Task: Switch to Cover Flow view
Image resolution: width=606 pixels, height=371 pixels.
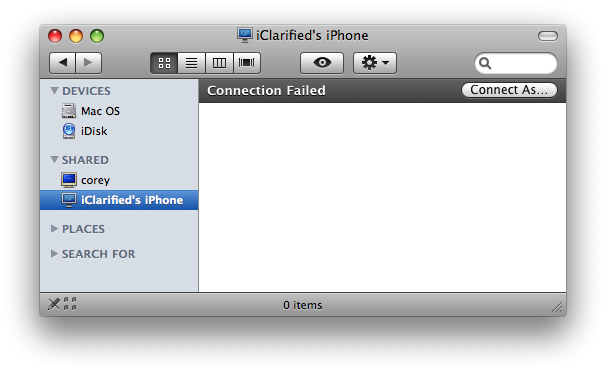Action: [x=247, y=63]
